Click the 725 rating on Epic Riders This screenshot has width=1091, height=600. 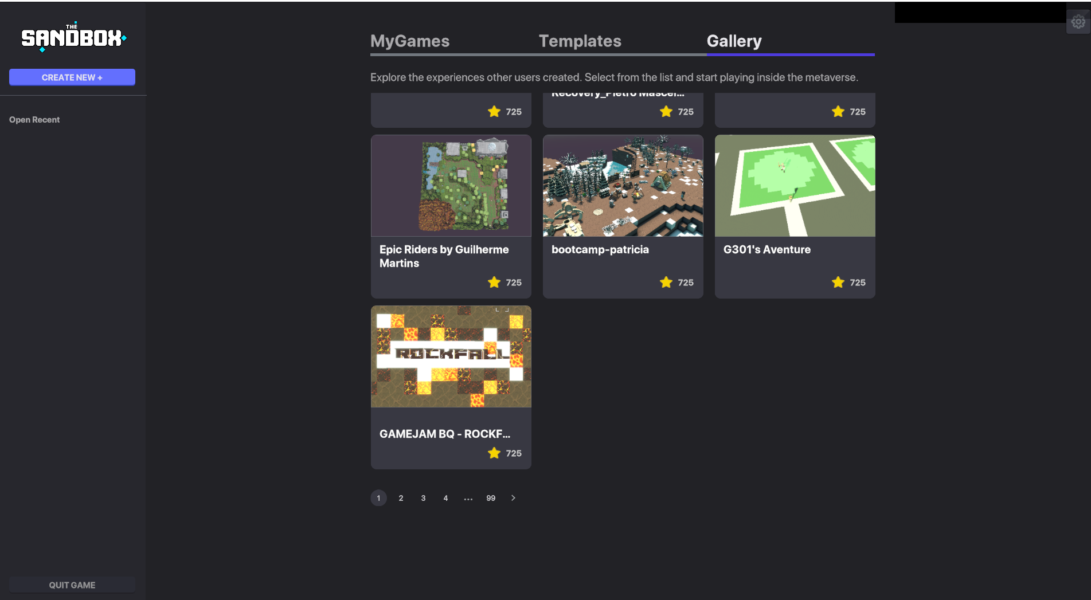pos(513,283)
